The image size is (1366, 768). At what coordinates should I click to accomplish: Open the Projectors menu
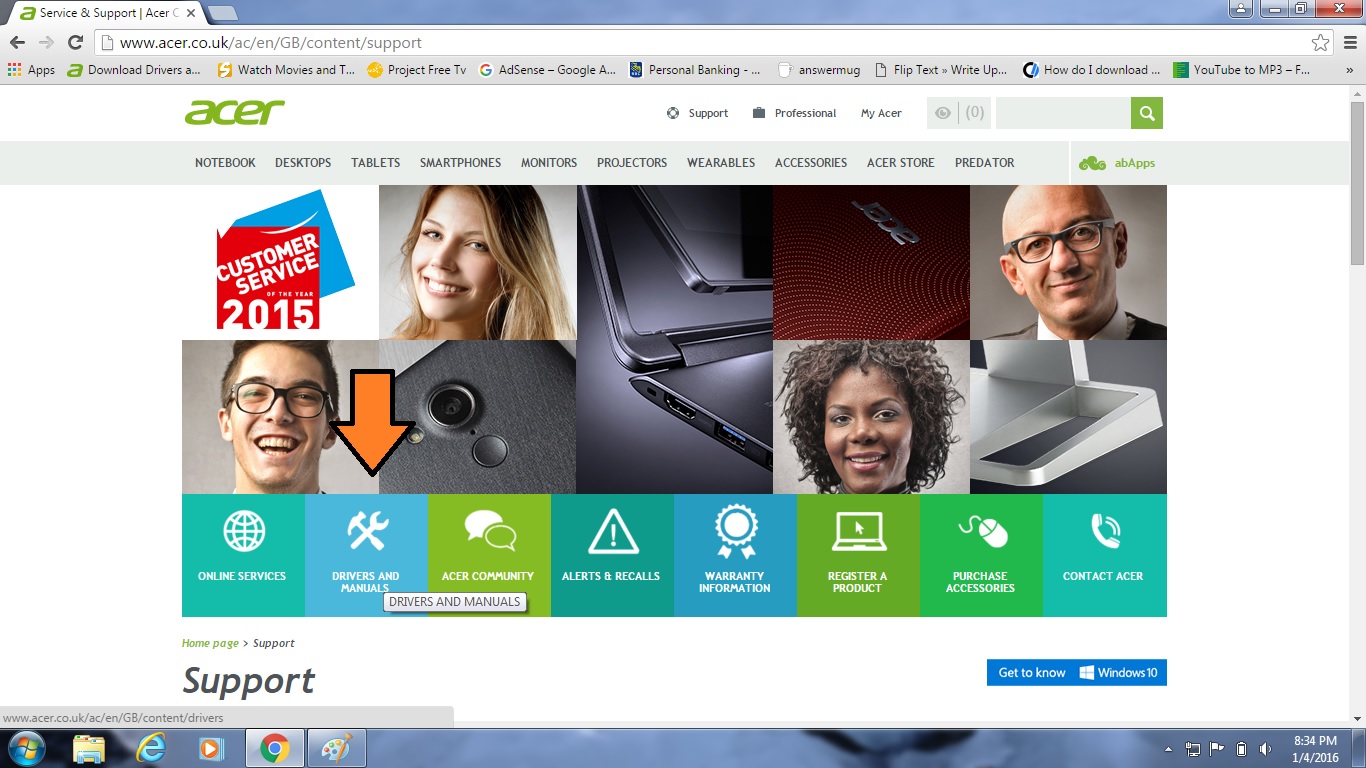click(x=632, y=163)
